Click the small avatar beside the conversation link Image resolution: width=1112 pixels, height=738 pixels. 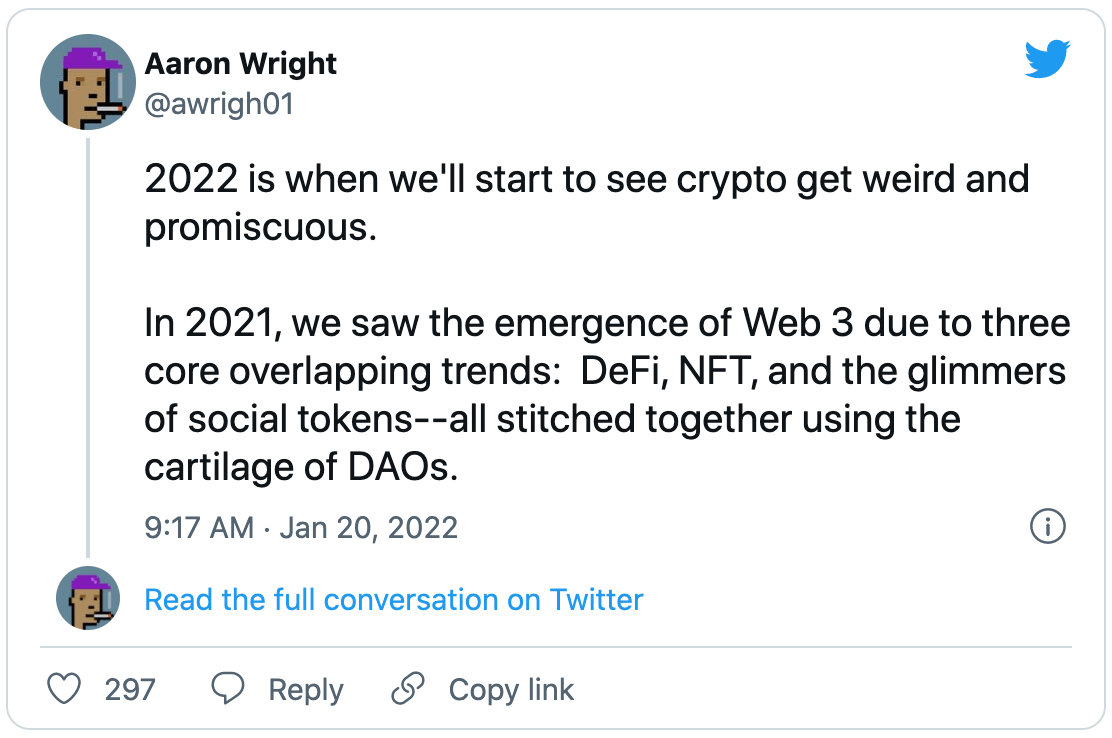click(x=88, y=599)
